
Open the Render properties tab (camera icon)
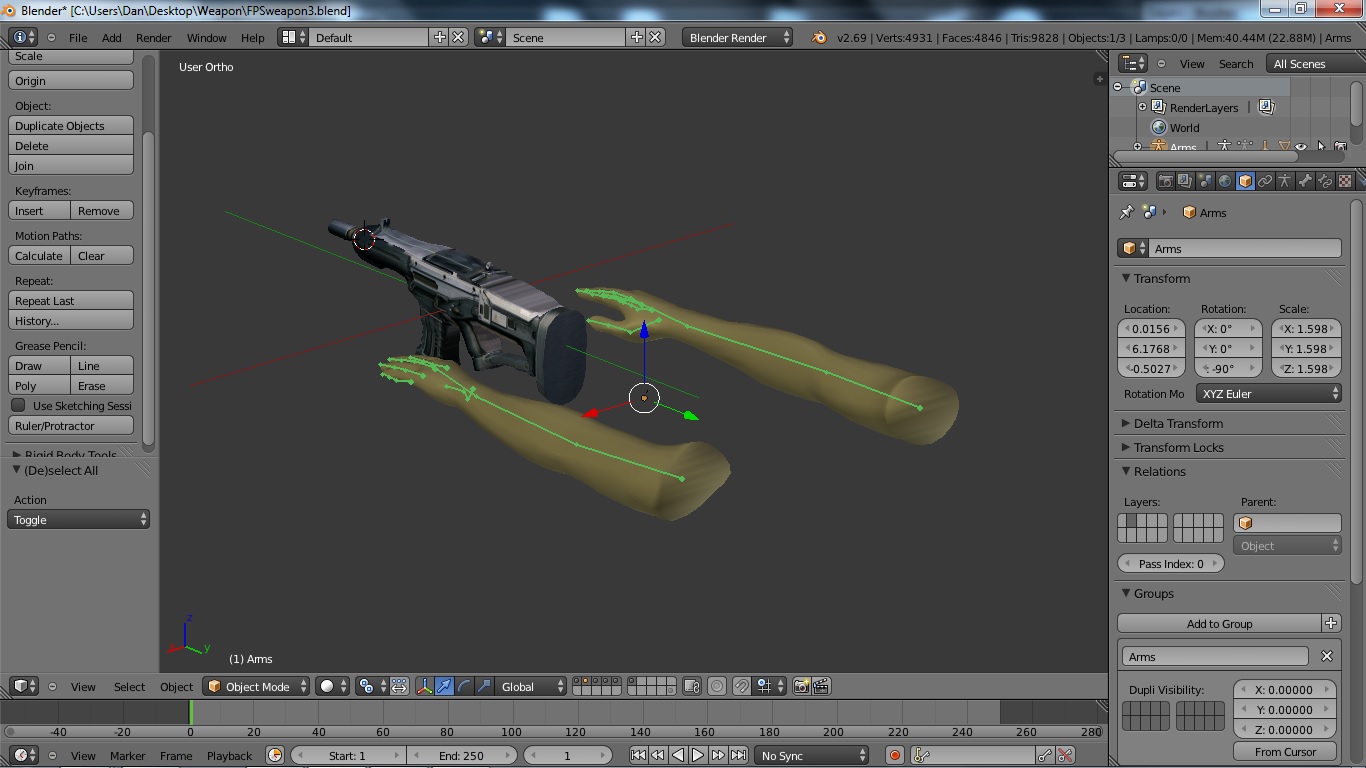[x=1165, y=181]
